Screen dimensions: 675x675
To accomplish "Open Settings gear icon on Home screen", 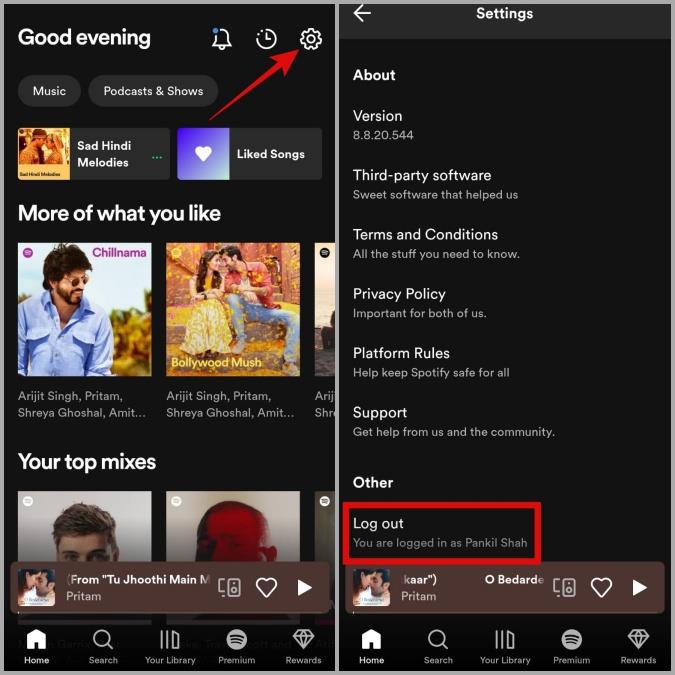I will click(310, 39).
